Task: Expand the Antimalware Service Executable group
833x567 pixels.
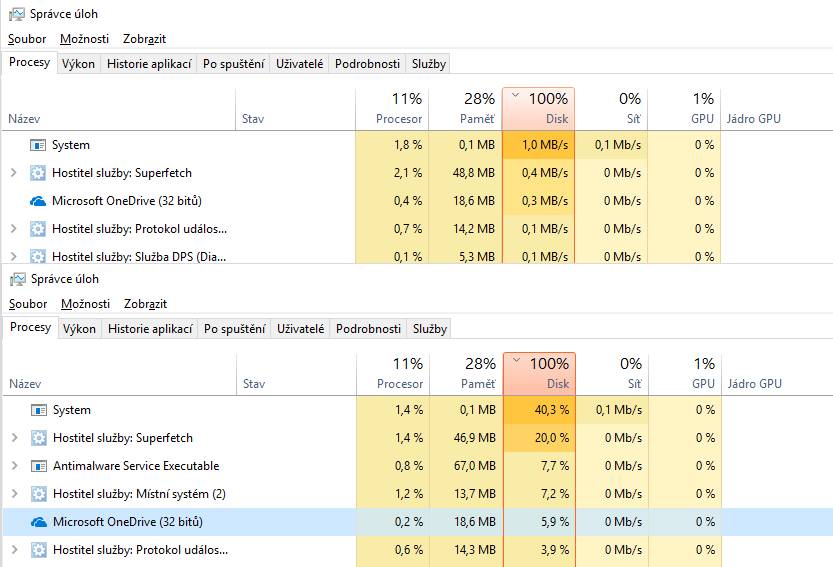Action: tap(15, 466)
